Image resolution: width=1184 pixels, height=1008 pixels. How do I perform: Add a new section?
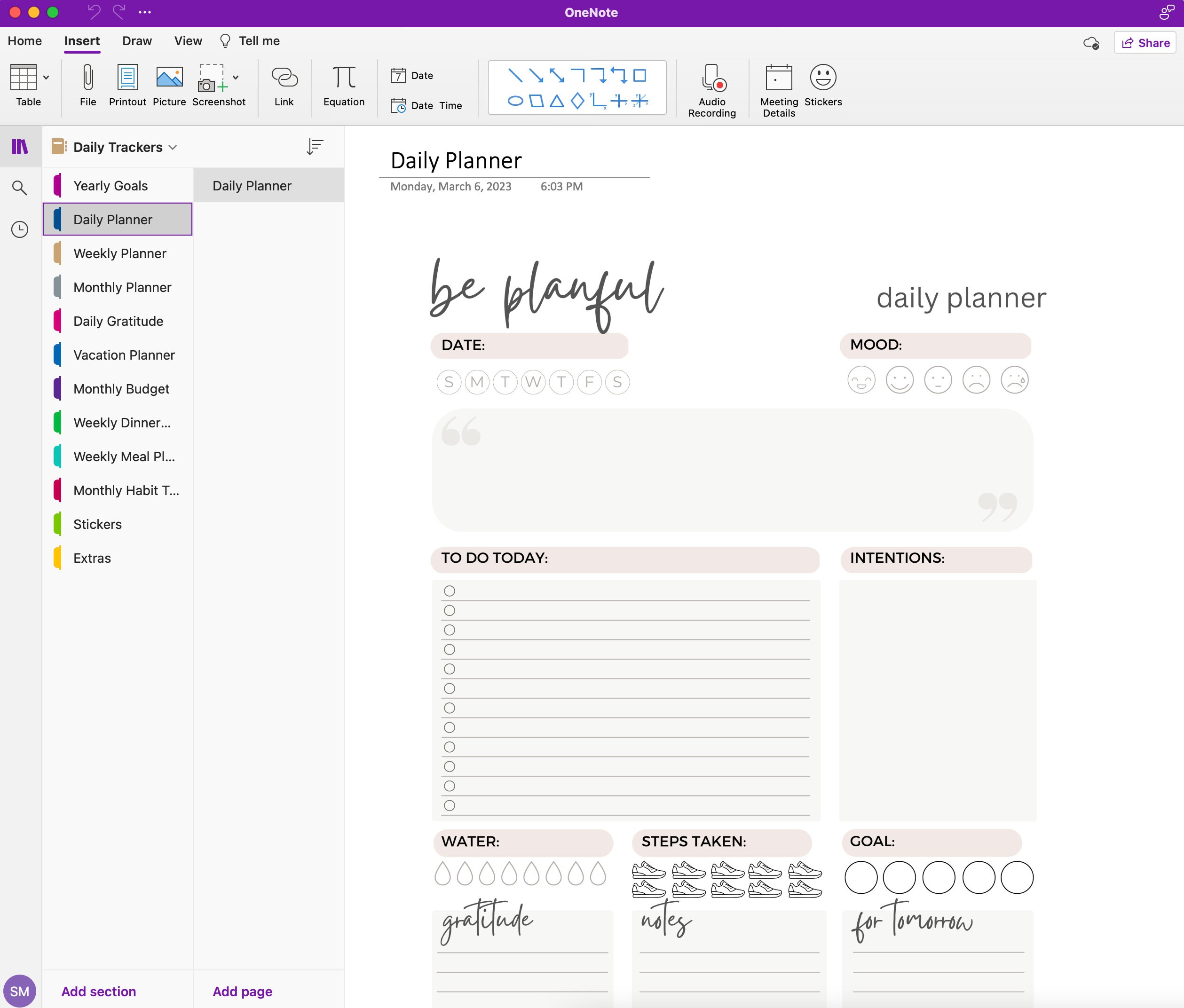(x=98, y=992)
